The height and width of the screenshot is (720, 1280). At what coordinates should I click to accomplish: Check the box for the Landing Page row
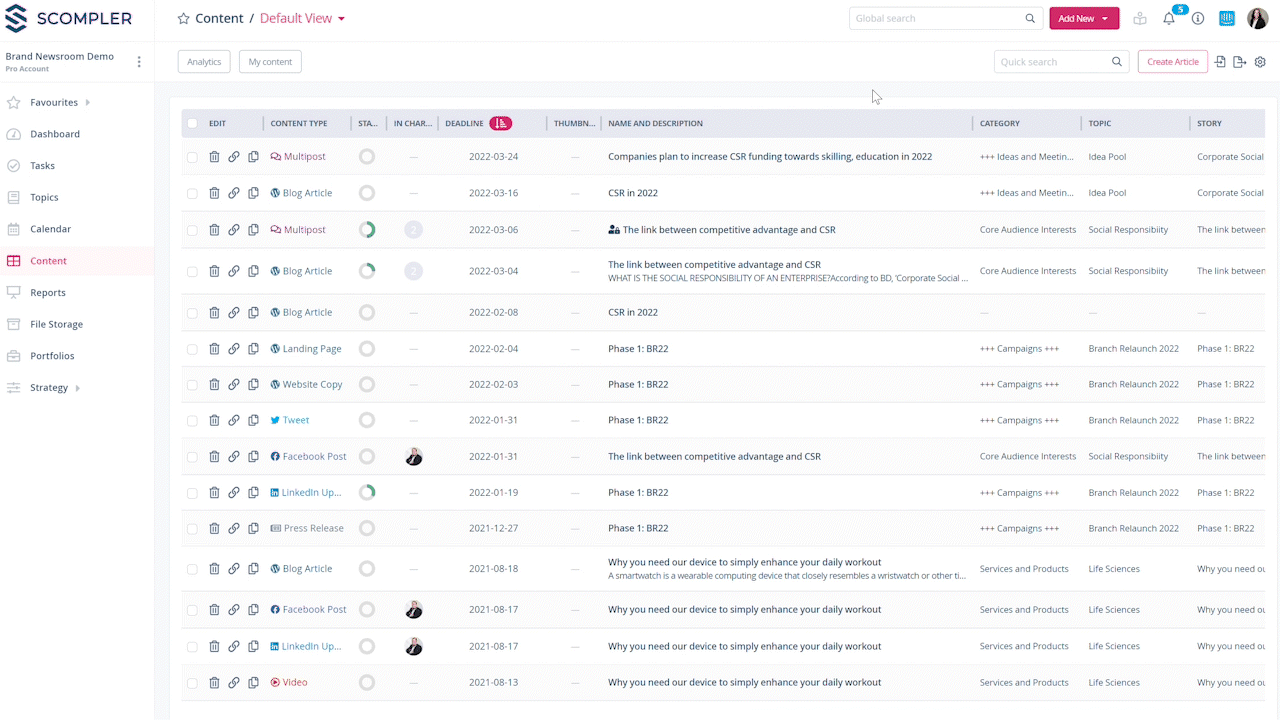click(192, 349)
